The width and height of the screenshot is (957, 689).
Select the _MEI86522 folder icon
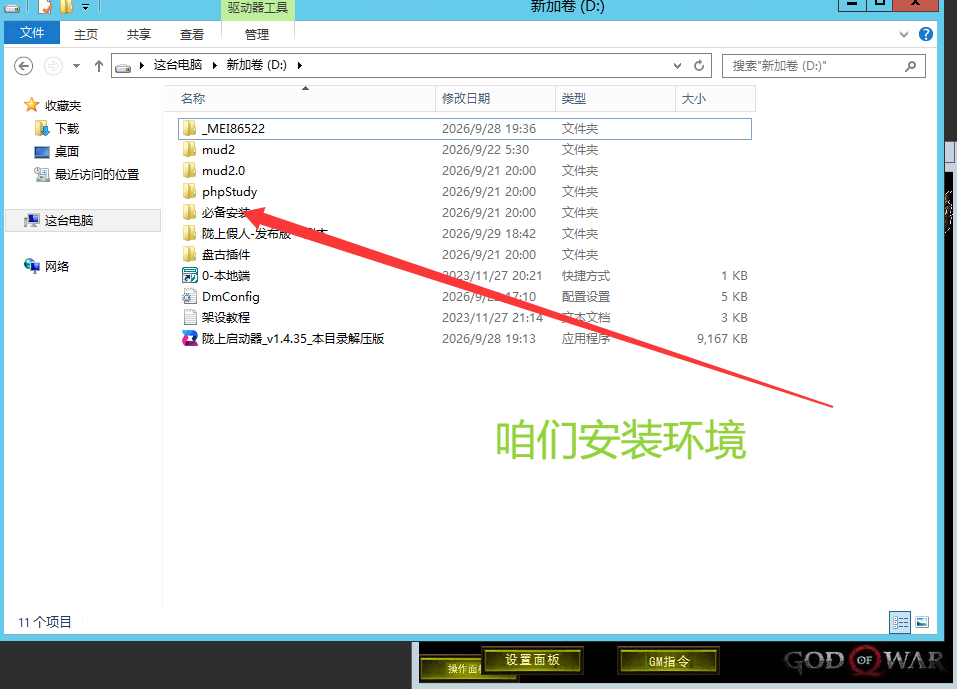[190, 129]
